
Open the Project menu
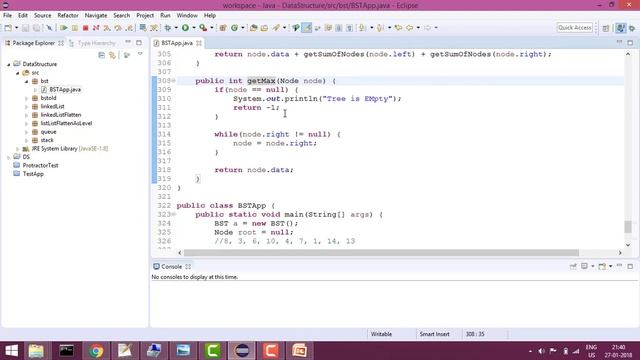coord(145,16)
